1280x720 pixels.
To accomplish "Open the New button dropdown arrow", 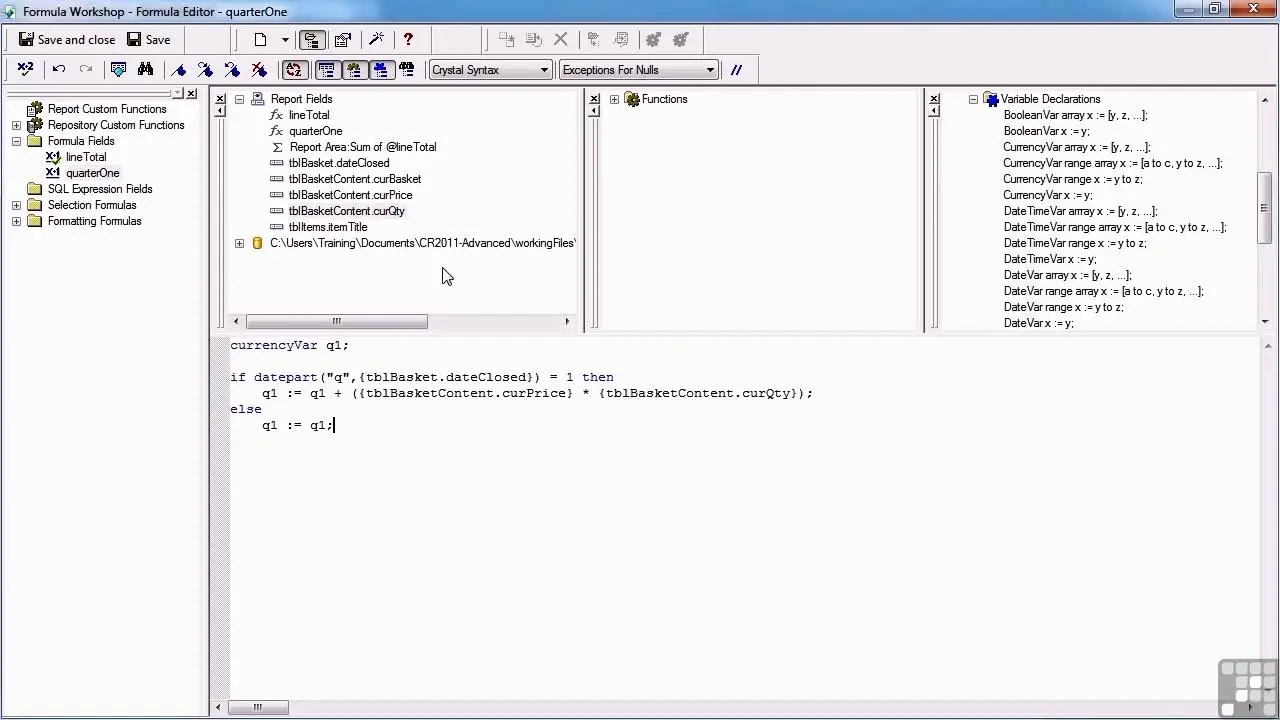I will click(x=285, y=40).
